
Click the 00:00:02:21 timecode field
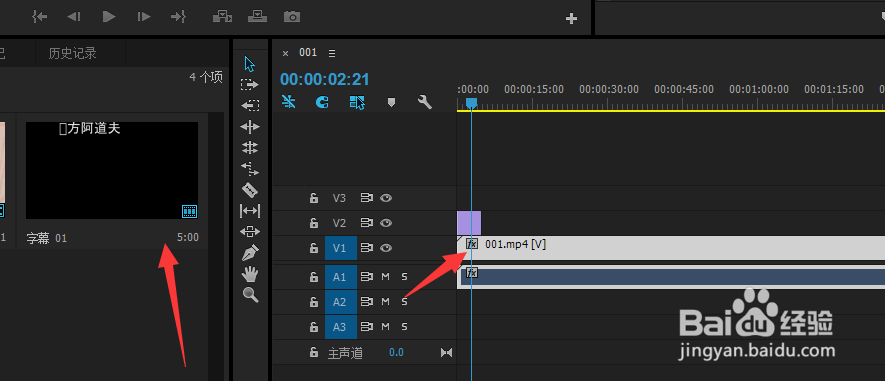tap(325, 79)
